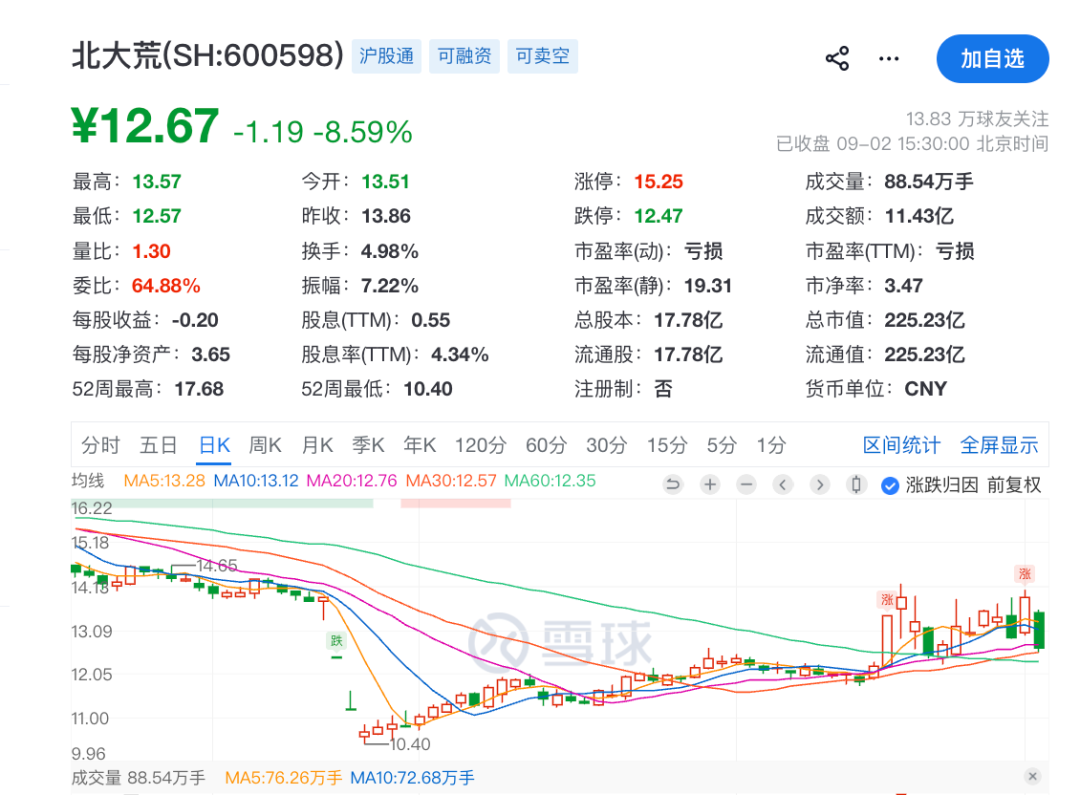This screenshot has width=1080, height=795.
Task: Open the three-dot more options menu
Action: pos(889,59)
